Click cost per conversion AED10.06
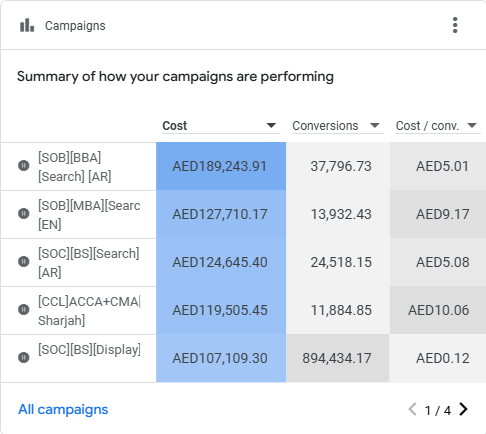This screenshot has height=434, width=486. coord(439,310)
